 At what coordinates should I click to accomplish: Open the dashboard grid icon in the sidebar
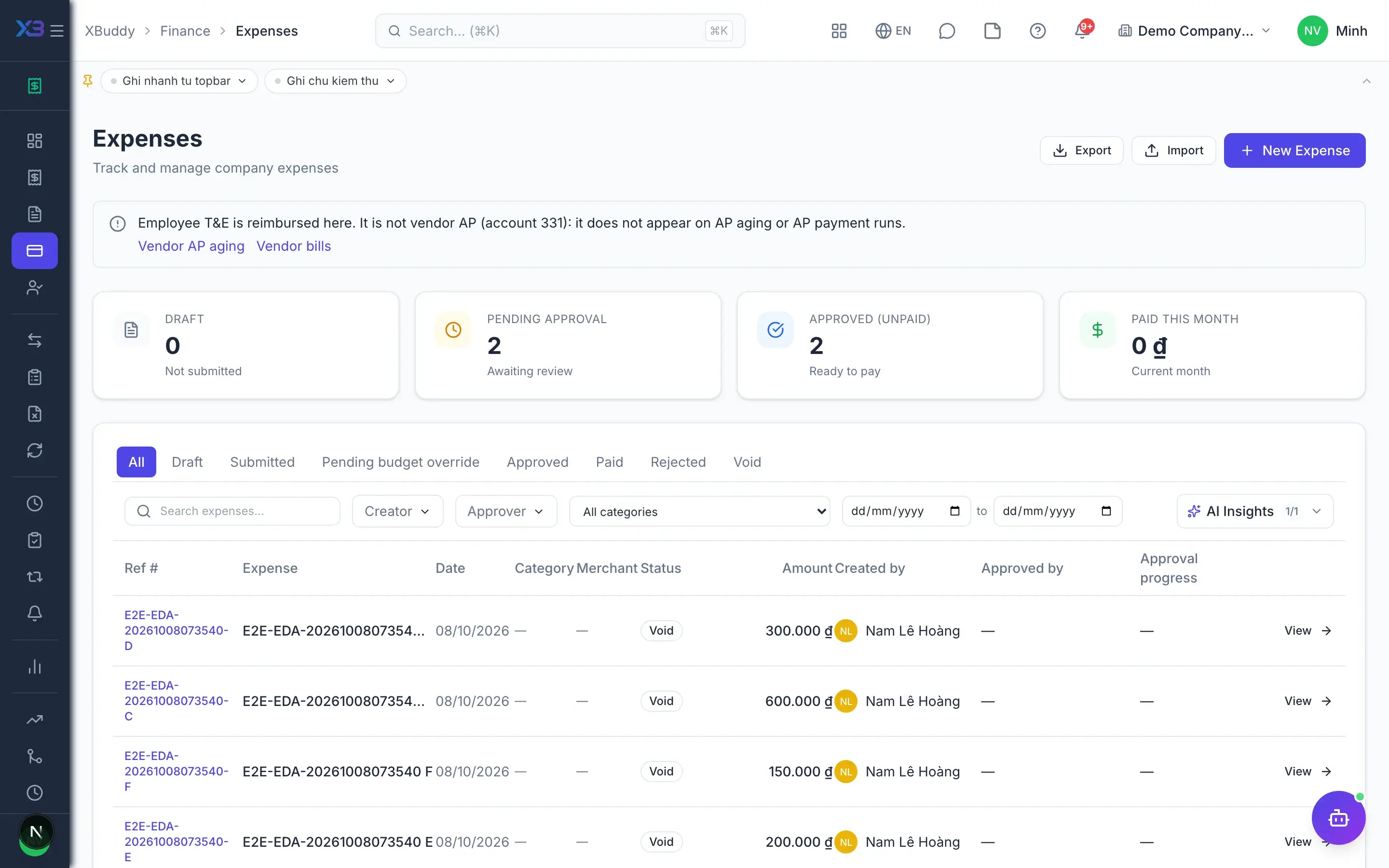click(x=34, y=141)
